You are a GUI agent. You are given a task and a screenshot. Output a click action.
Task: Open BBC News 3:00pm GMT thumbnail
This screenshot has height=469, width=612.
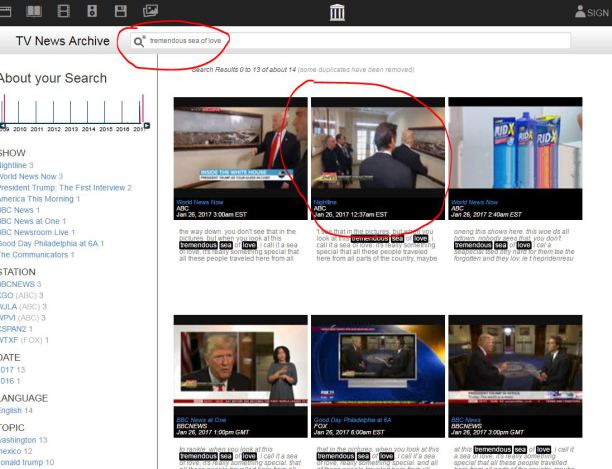click(515, 365)
